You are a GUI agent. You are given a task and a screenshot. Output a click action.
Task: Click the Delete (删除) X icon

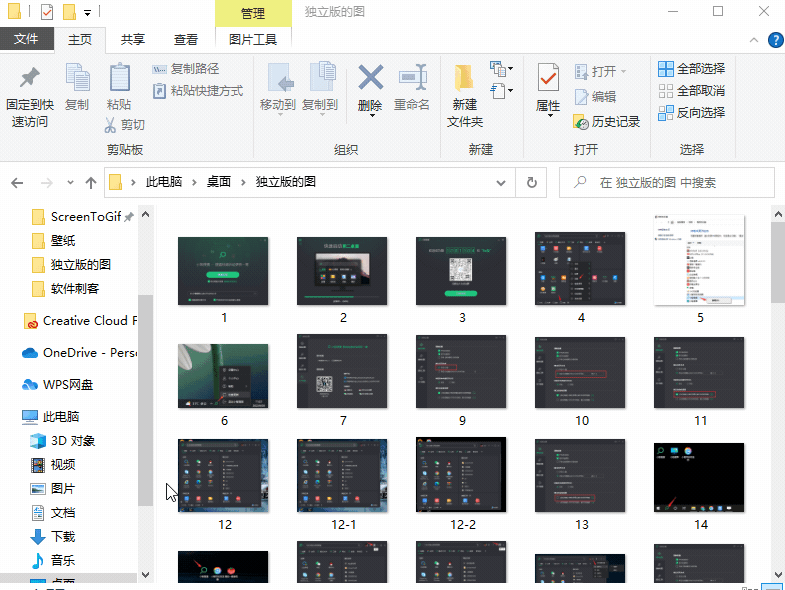pyautogui.click(x=370, y=78)
